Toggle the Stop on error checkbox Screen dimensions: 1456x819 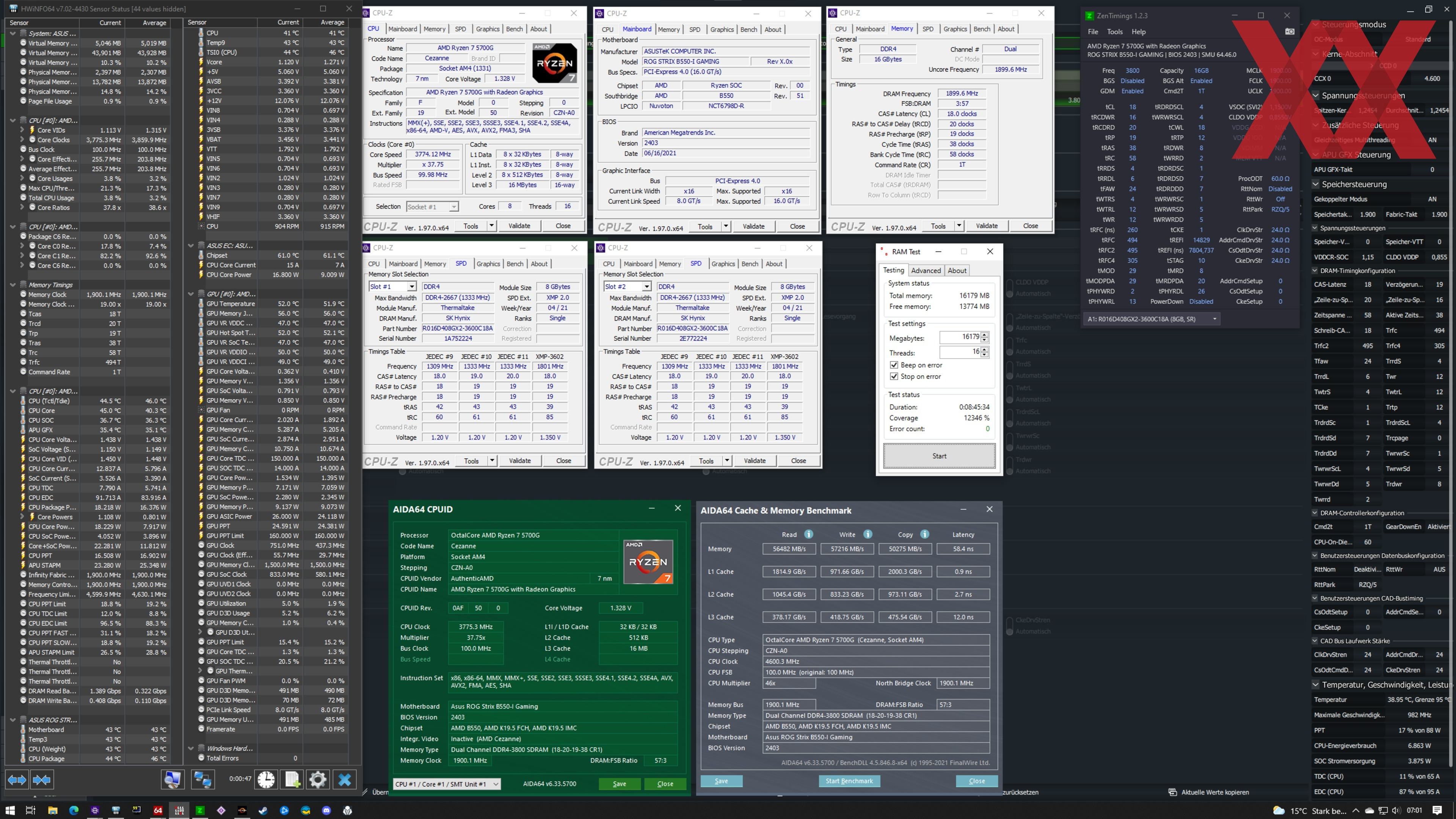(x=894, y=377)
